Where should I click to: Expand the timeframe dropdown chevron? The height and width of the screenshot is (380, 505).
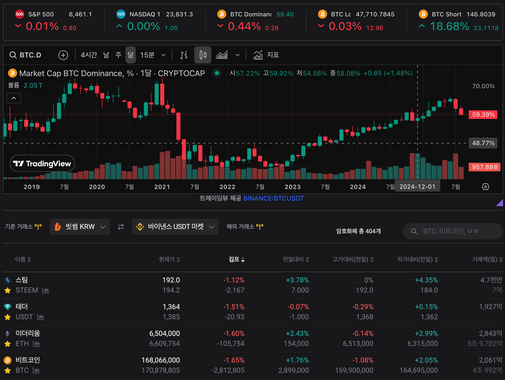pos(163,55)
